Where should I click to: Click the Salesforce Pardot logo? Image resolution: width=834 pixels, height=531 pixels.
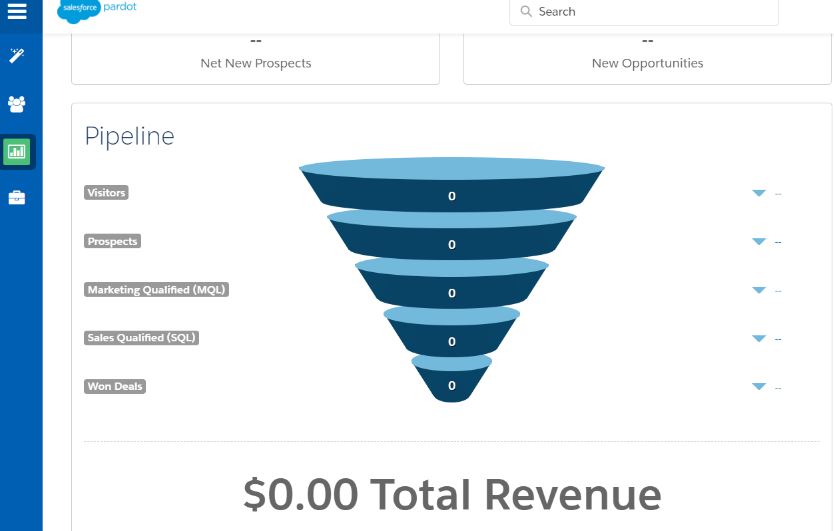97,10
